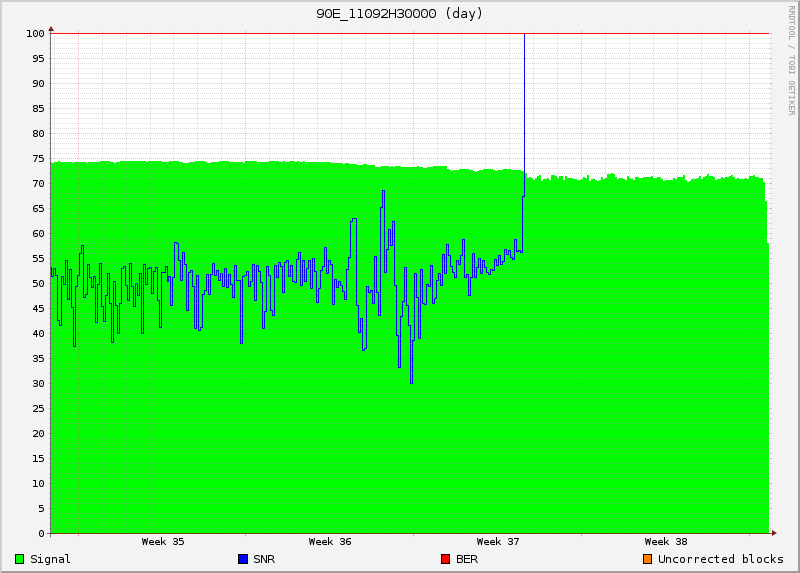The image size is (800, 573).
Task: Click the red BER legend swatch
Action: pos(445,559)
